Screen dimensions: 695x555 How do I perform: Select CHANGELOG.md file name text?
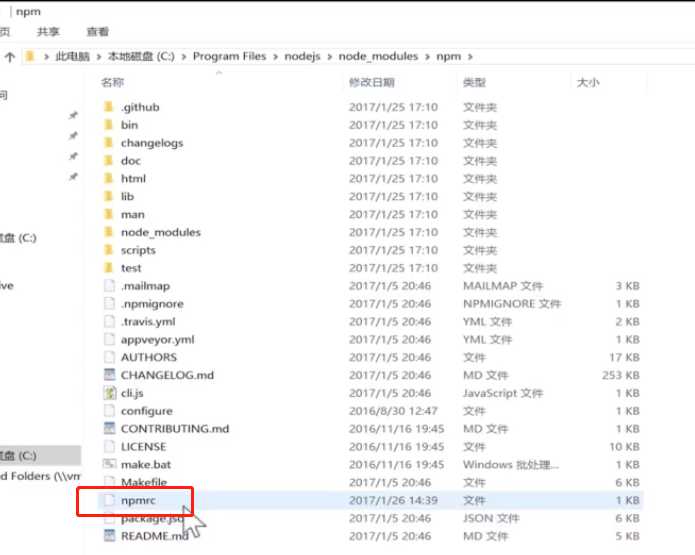[167, 375]
